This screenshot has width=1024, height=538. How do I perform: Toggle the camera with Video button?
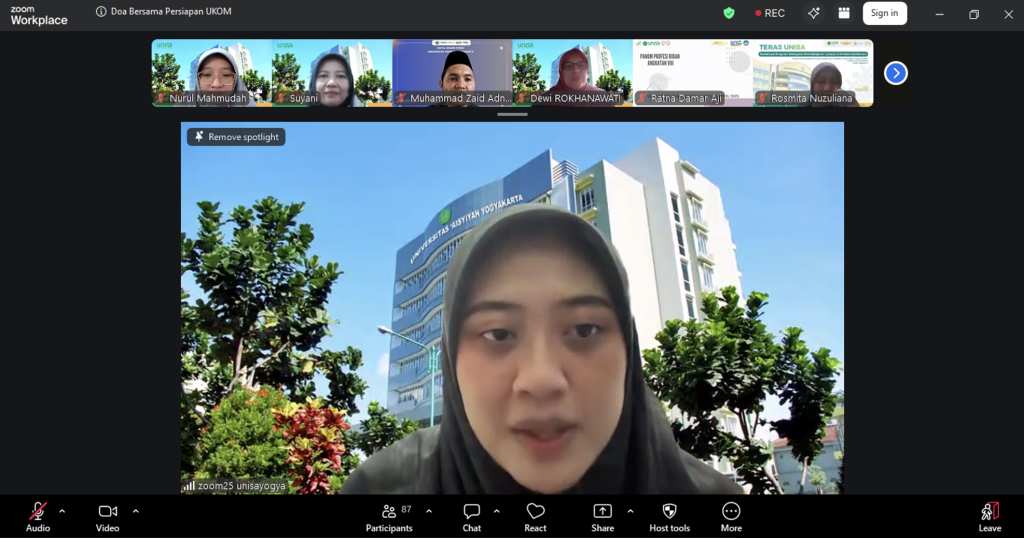108,516
